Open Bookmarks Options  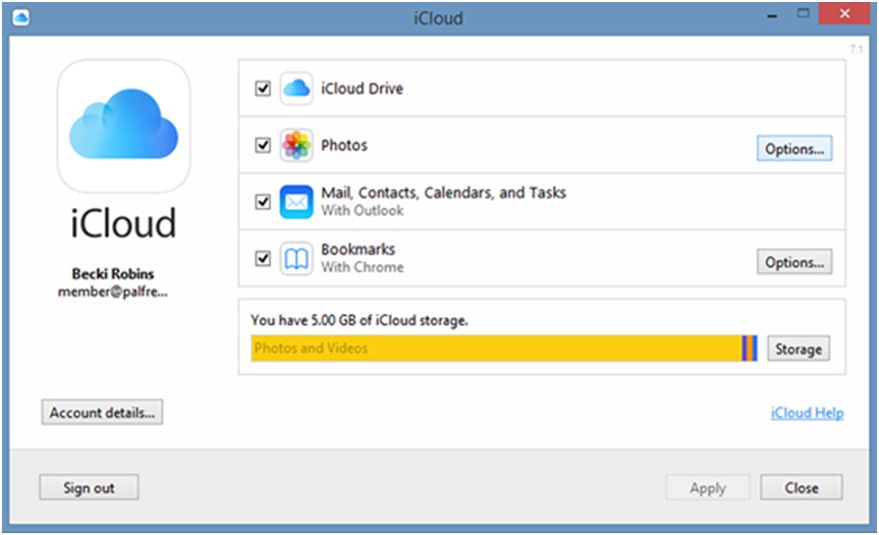[x=794, y=262]
